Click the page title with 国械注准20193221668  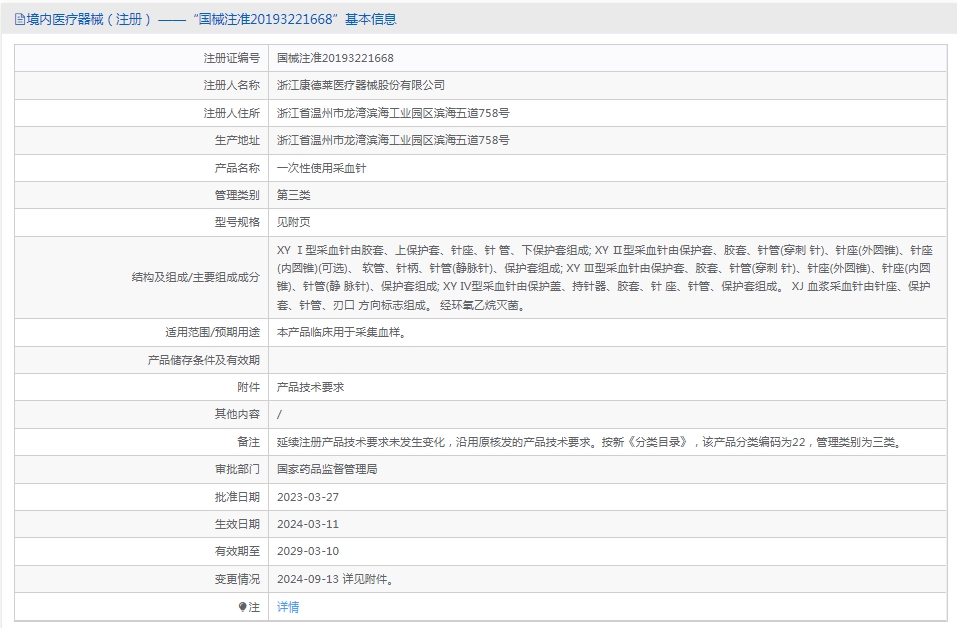(x=205, y=20)
